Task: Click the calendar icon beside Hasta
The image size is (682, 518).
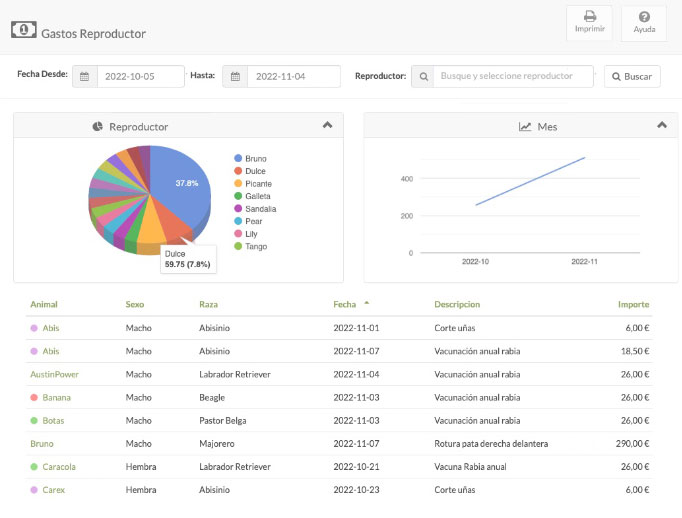Action: pos(235,76)
